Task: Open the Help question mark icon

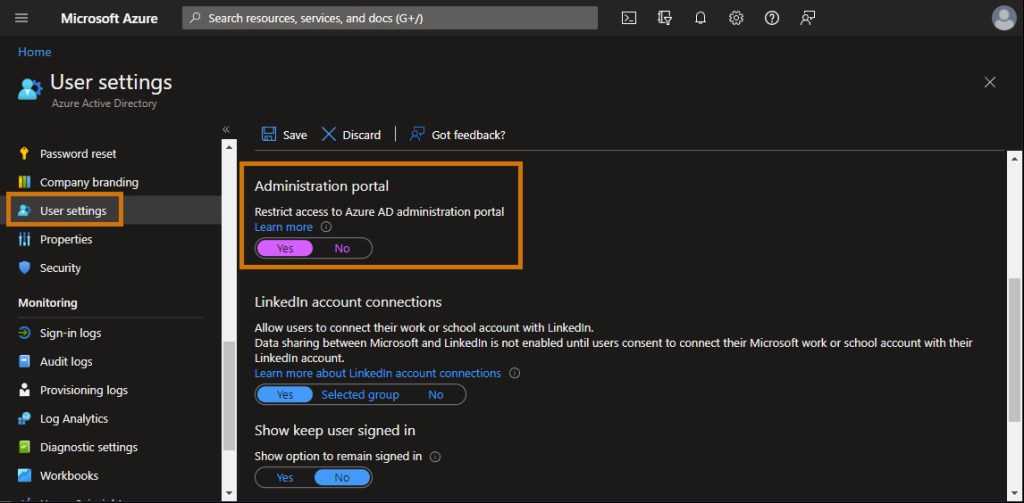Action: (x=772, y=18)
